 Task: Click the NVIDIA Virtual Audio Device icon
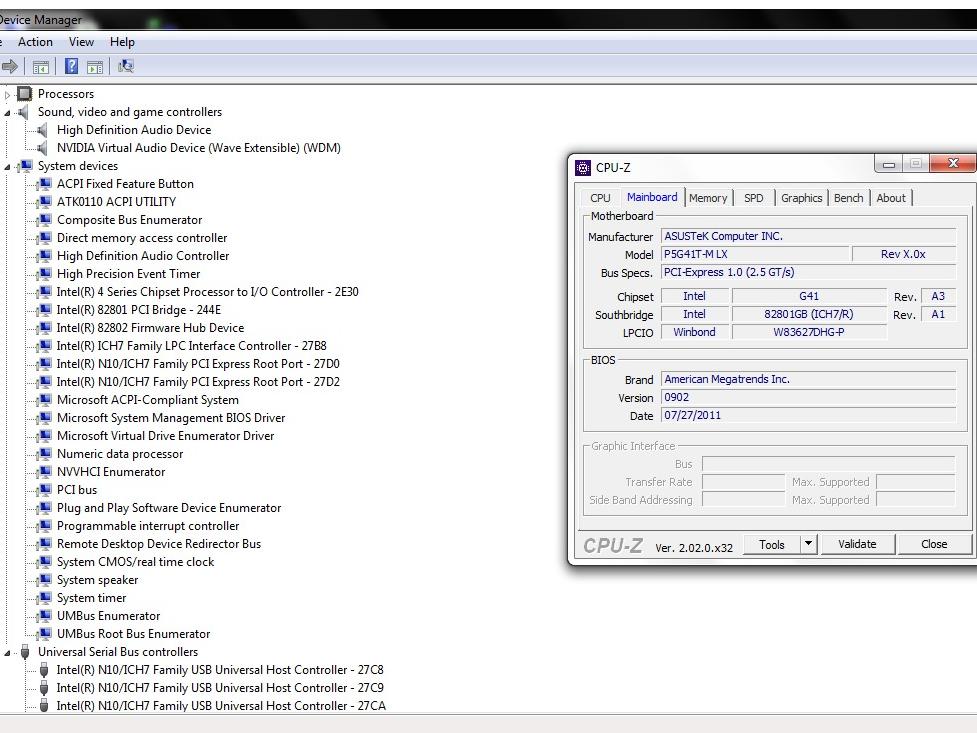42,148
